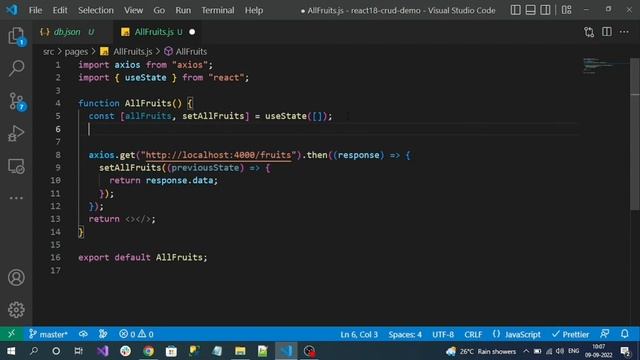This screenshot has height=360, width=640.
Task: Open the Search view in activity bar
Action: (x=16, y=68)
